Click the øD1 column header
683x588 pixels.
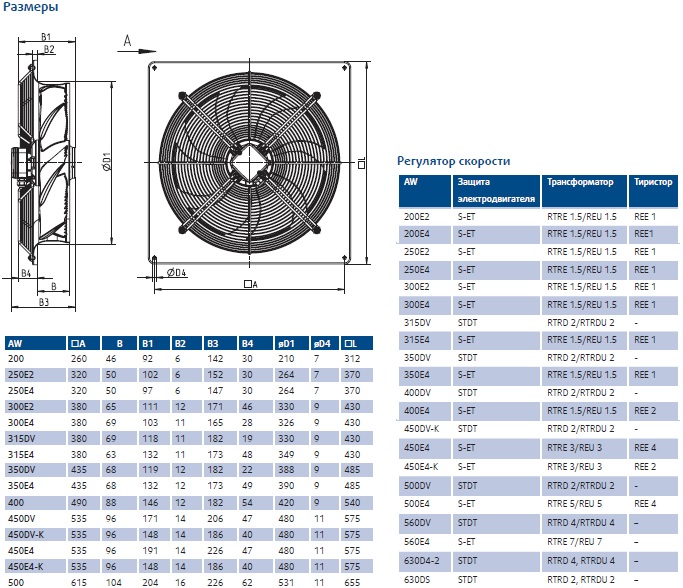(291, 343)
